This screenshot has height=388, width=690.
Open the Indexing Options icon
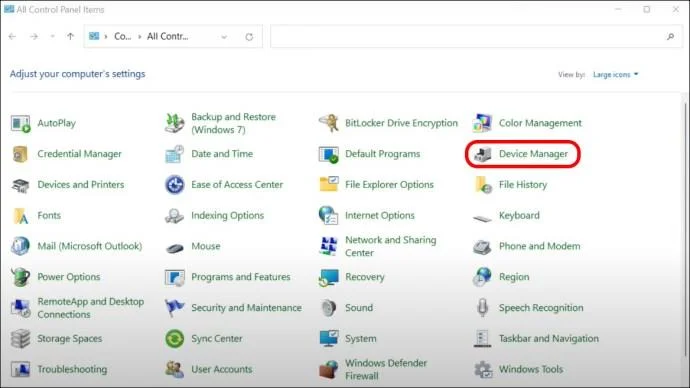click(x=175, y=216)
